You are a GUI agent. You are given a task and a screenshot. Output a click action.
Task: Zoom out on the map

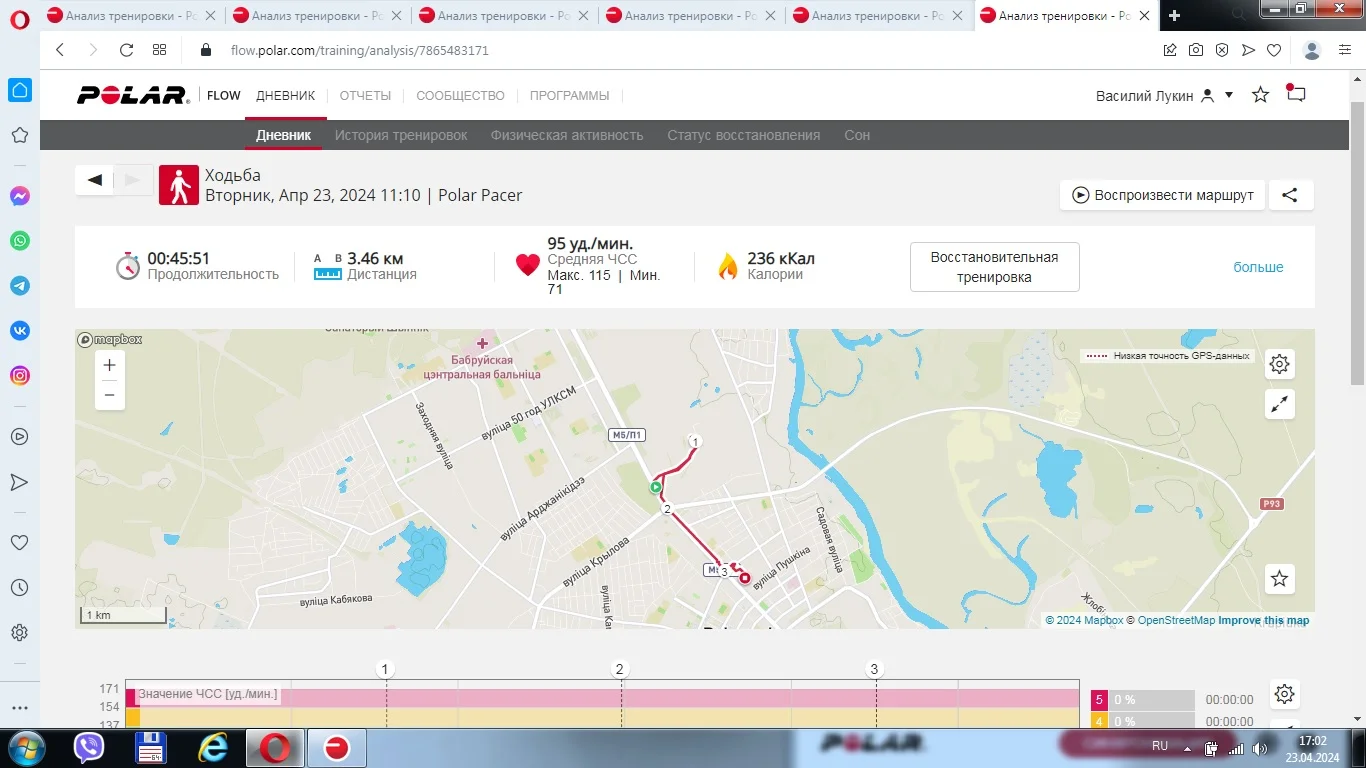[110, 395]
